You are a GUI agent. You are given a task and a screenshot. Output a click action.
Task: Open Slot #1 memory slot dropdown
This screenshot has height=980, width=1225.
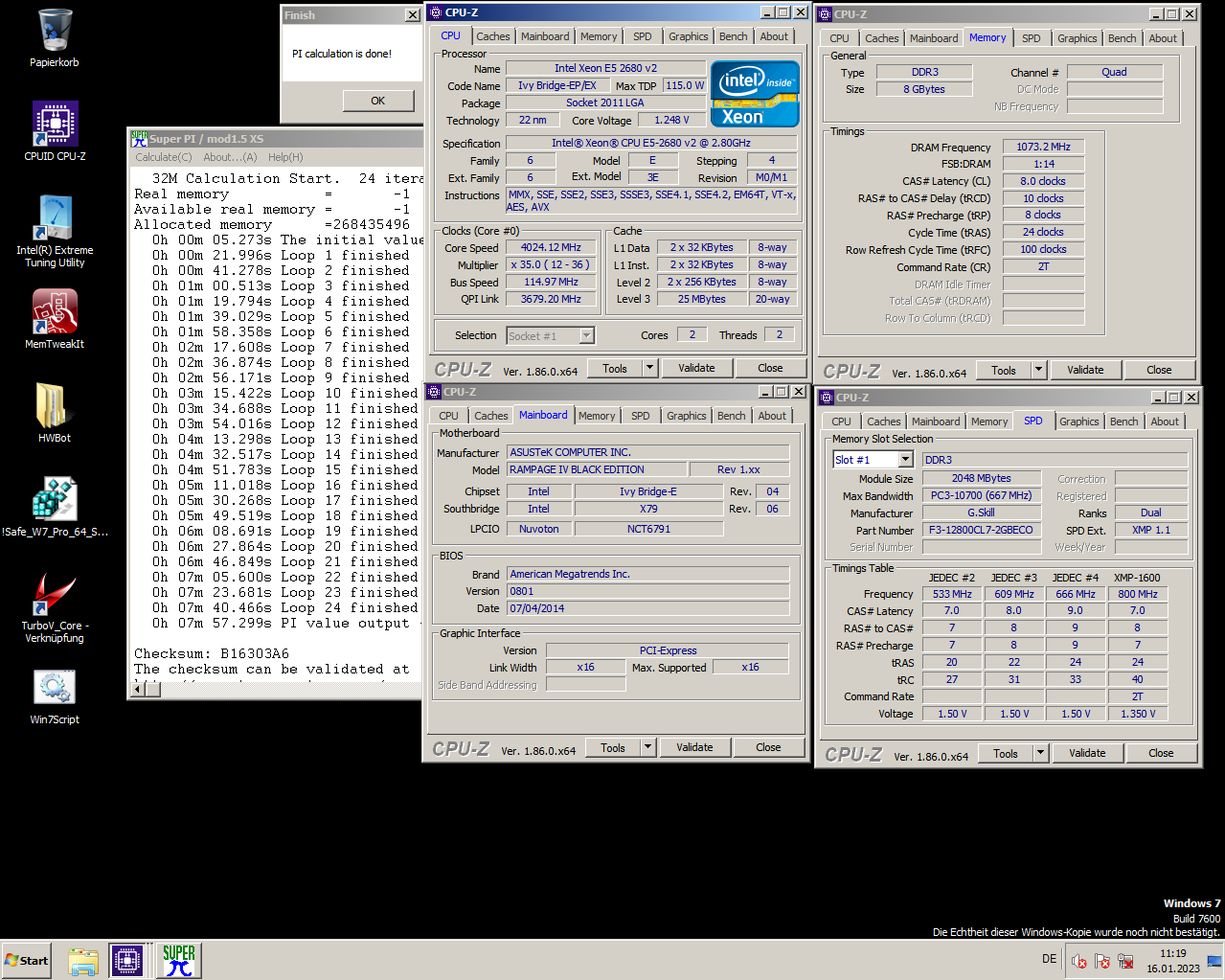click(905, 460)
